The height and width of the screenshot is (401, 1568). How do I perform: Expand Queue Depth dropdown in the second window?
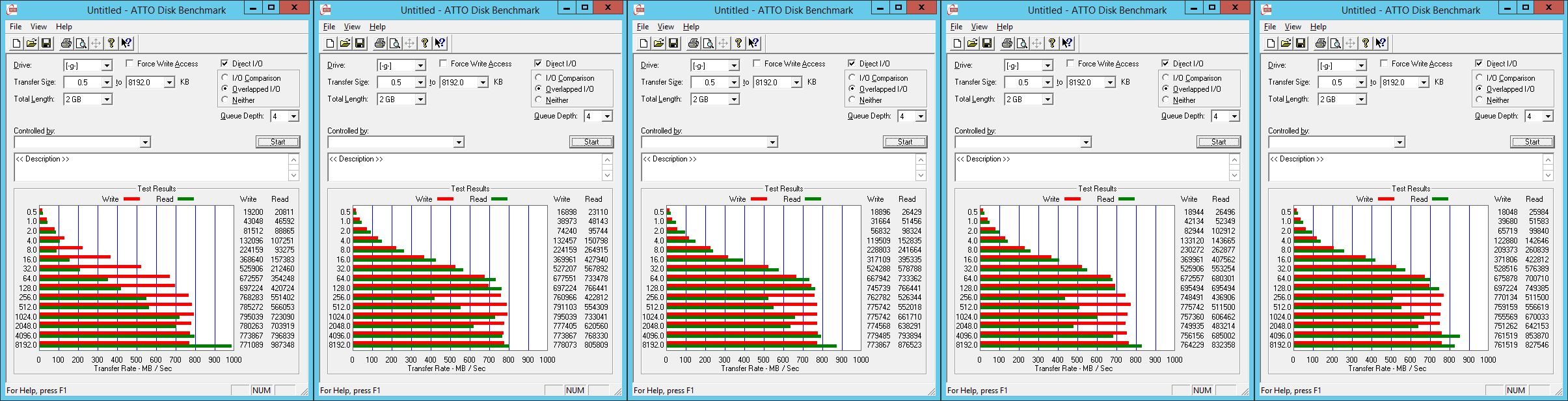607,117
